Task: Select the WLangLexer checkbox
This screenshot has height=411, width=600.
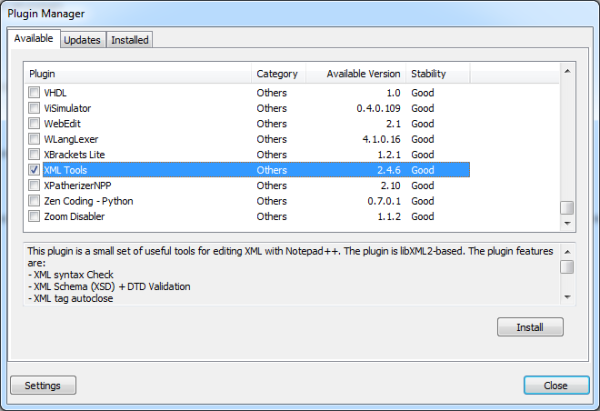Action: (34, 139)
